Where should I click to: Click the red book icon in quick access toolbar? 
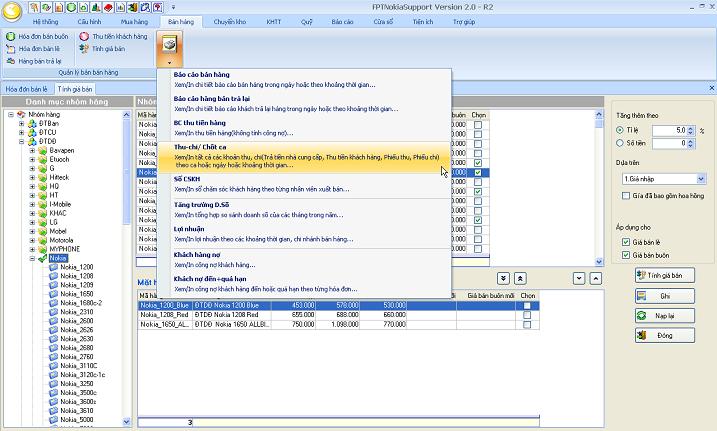coord(108,7)
